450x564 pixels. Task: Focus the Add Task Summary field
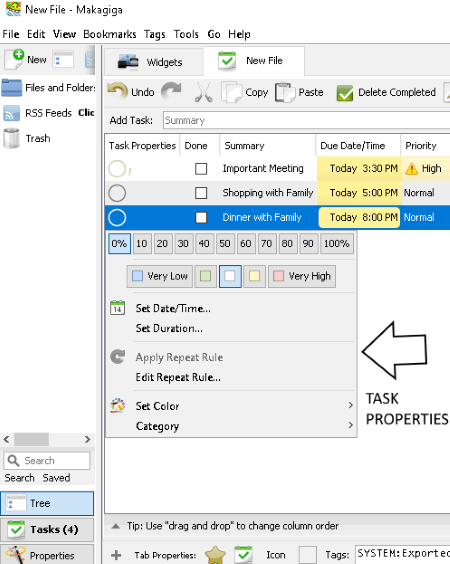point(306,120)
